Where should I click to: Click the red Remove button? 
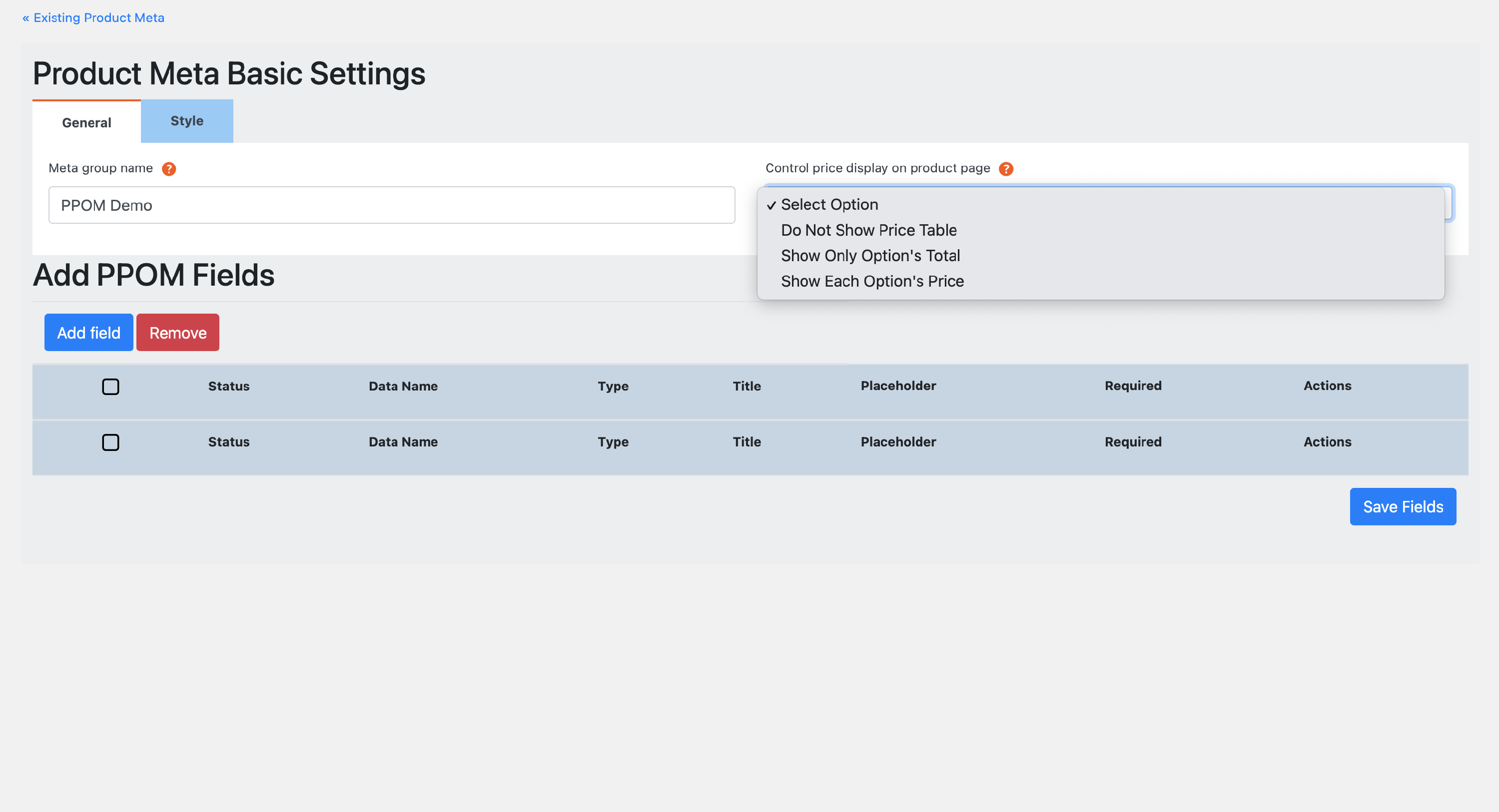pyautogui.click(x=177, y=333)
